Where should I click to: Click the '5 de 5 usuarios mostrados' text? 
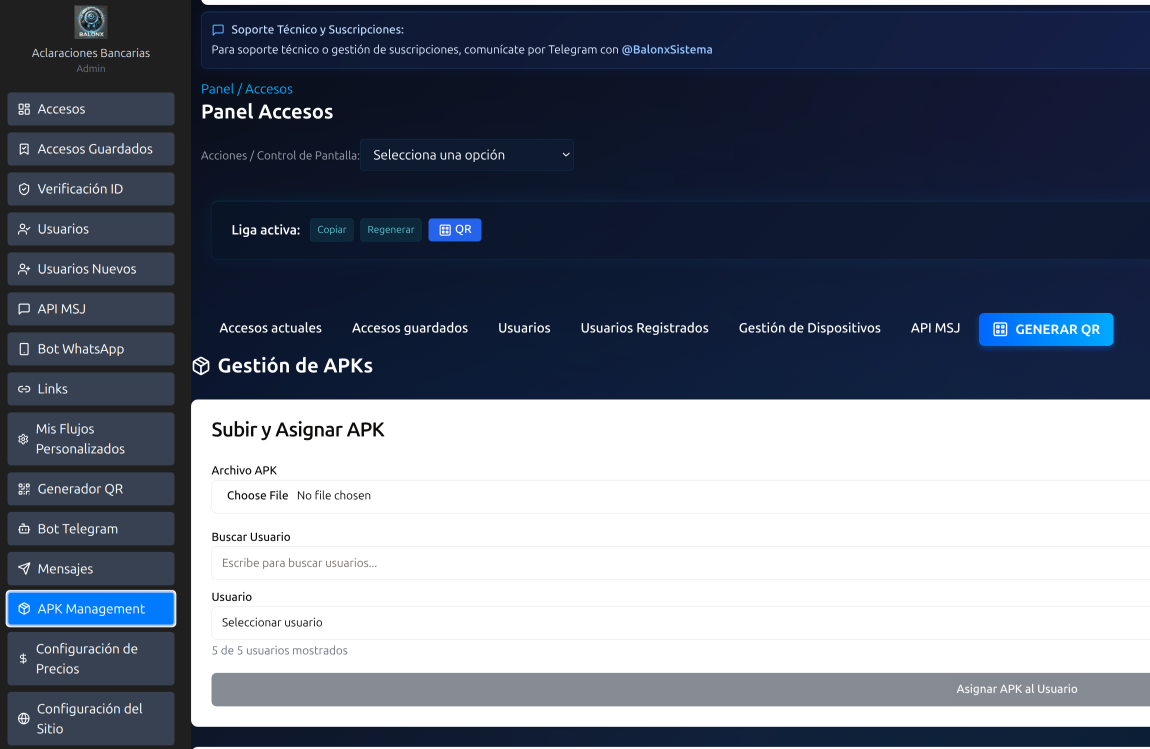pyautogui.click(x=279, y=651)
